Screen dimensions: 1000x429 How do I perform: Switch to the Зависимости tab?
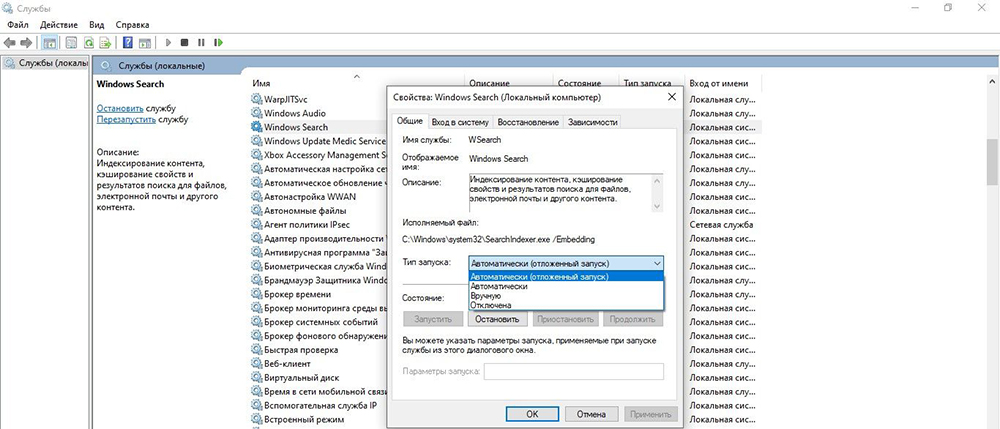[592, 122]
